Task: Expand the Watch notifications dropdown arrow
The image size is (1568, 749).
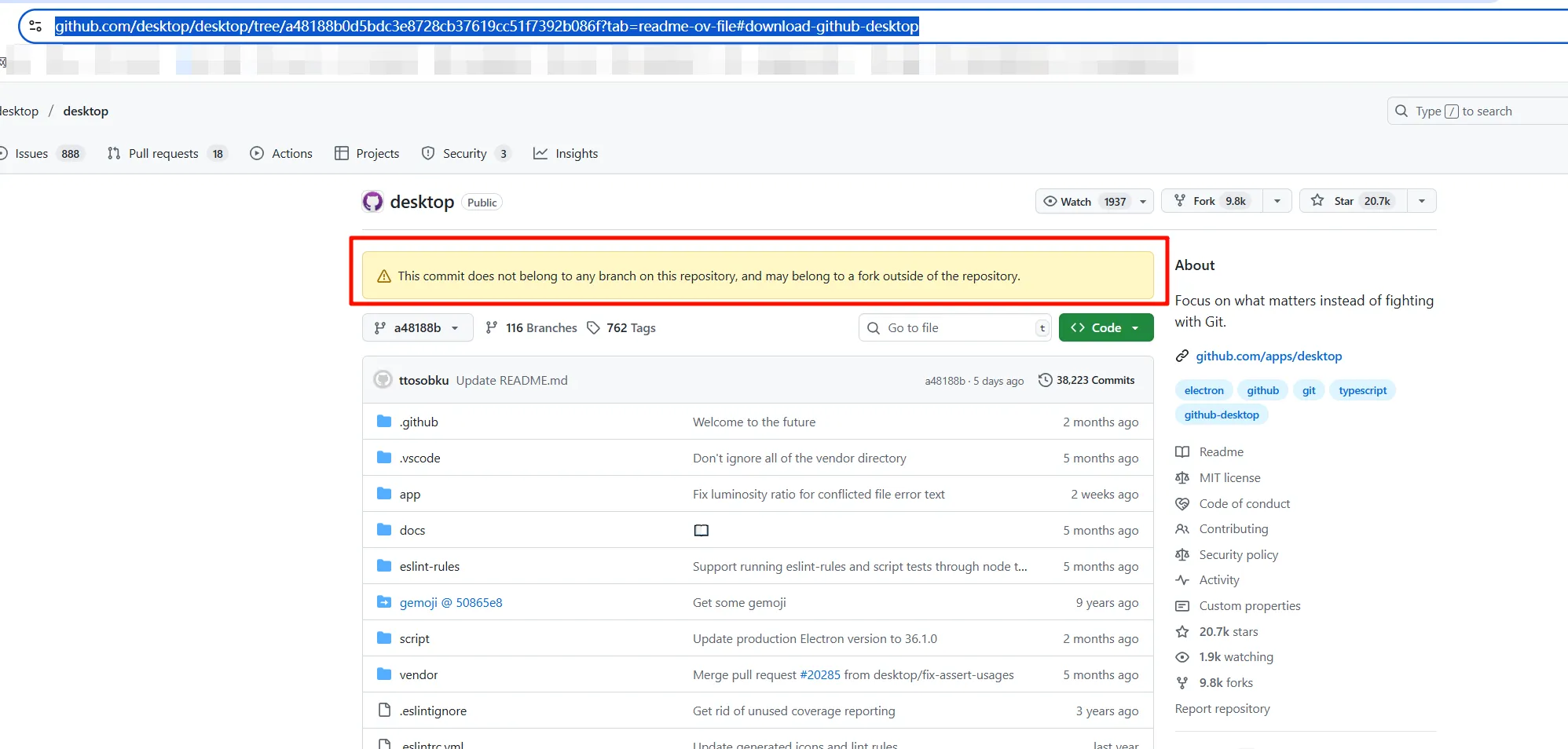Action: [x=1143, y=201]
